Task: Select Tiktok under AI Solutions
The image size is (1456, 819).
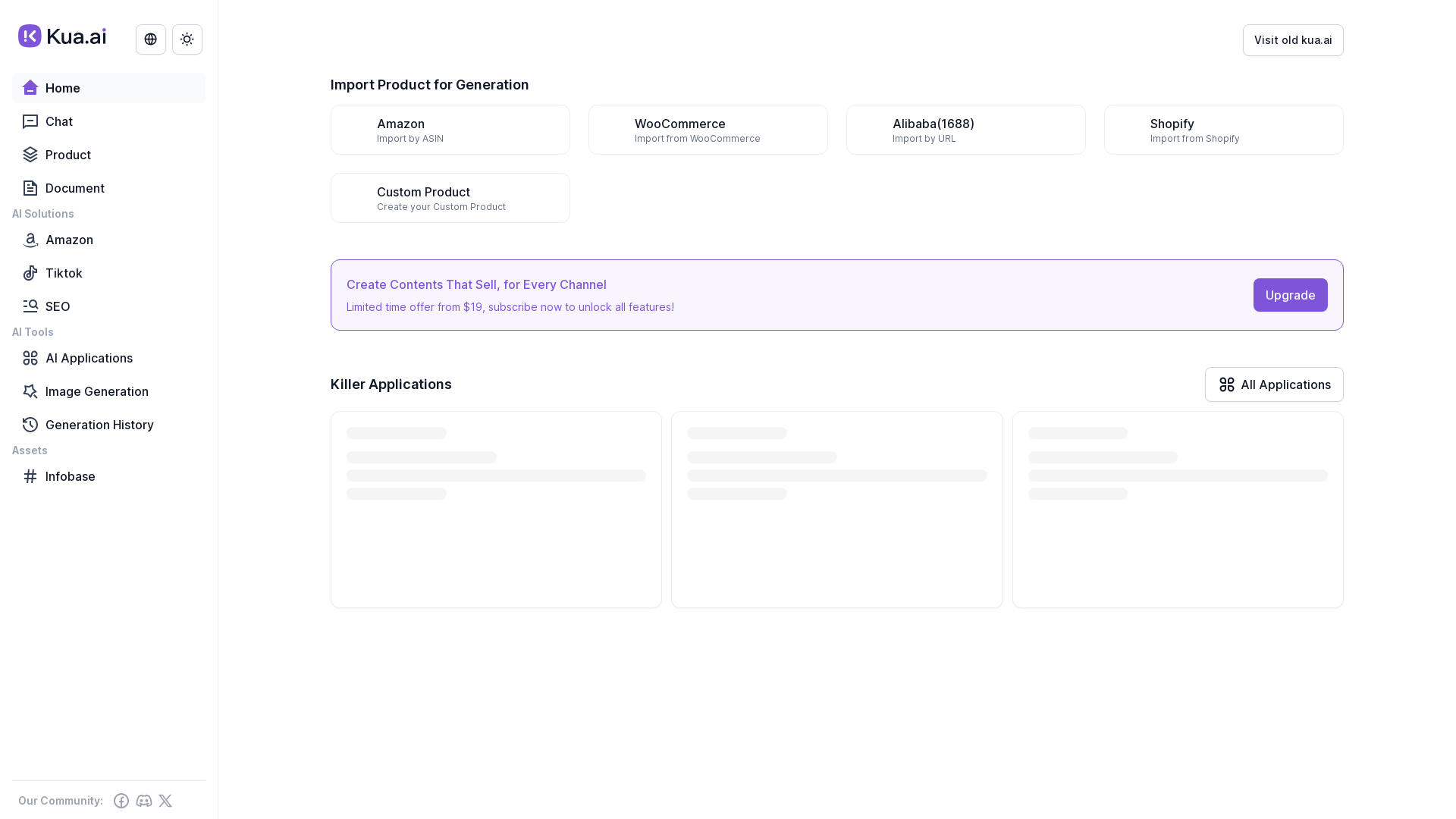Action: point(108,273)
